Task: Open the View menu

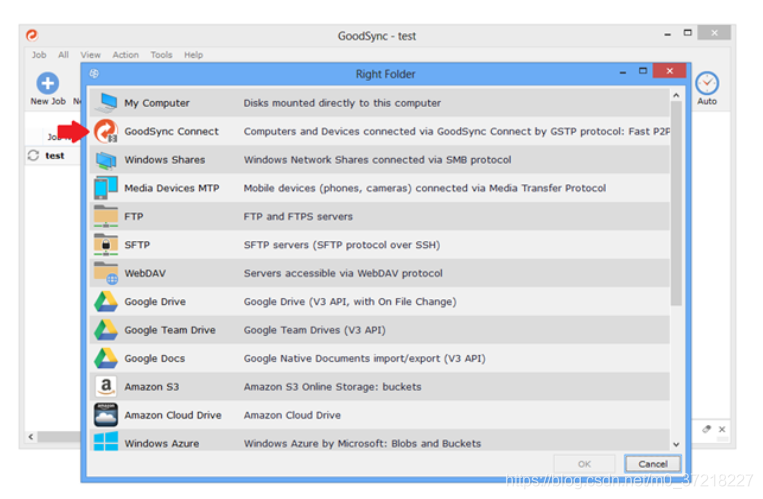Action: pyautogui.click(x=91, y=55)
